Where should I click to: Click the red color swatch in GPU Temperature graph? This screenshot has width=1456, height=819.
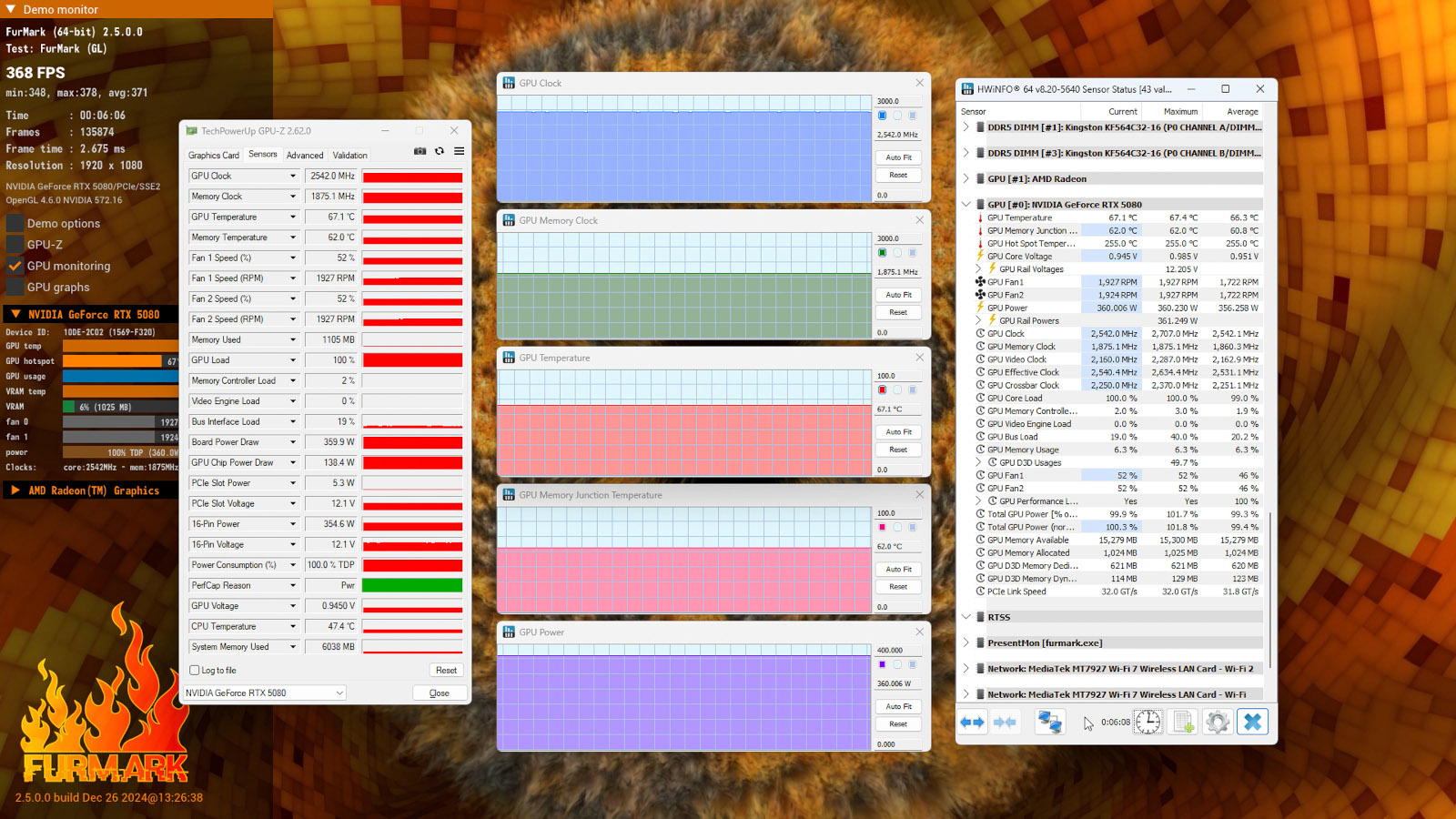pyautogui.click(x=882, y=390)
